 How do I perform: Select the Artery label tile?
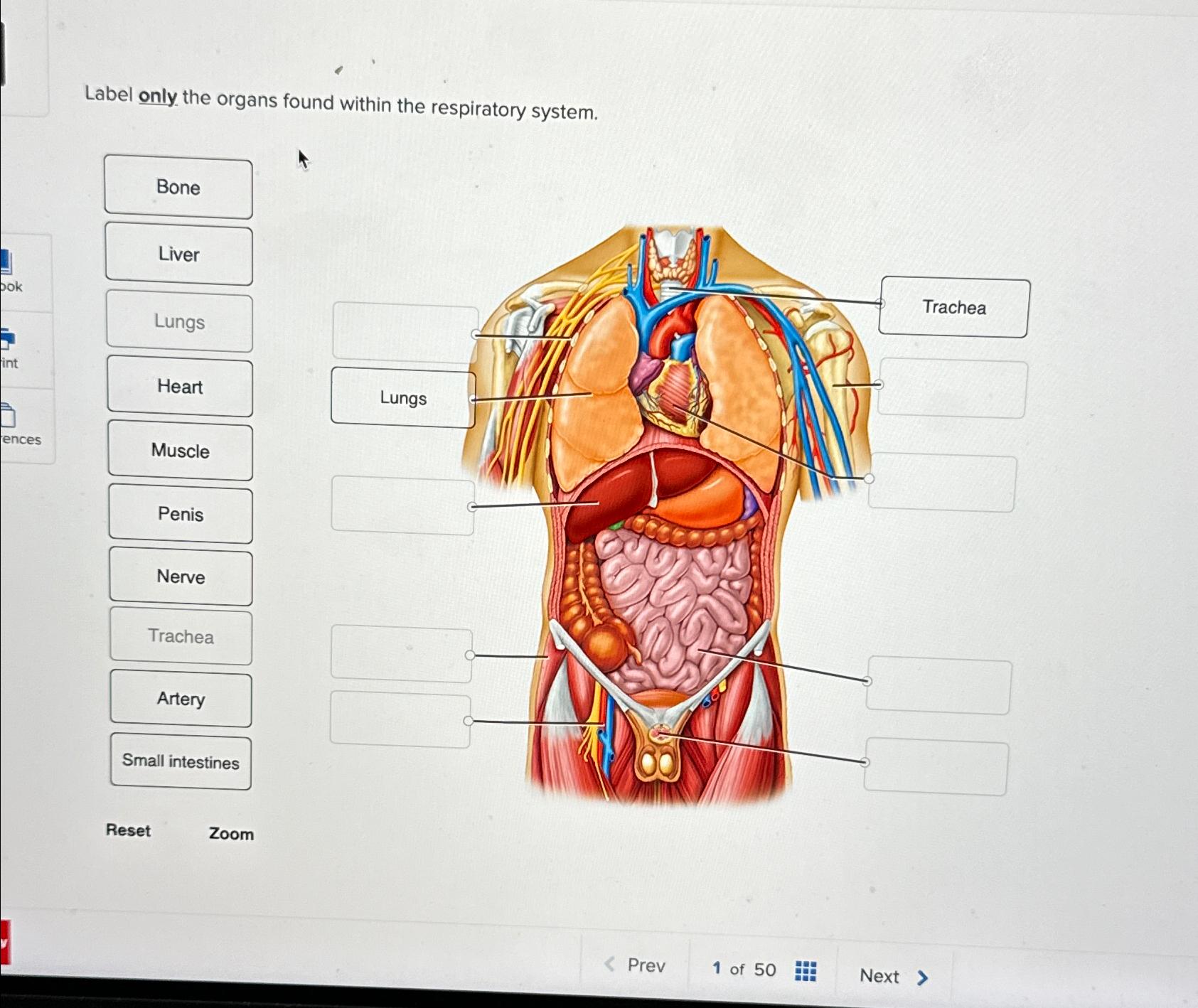[x=181, y=699]
